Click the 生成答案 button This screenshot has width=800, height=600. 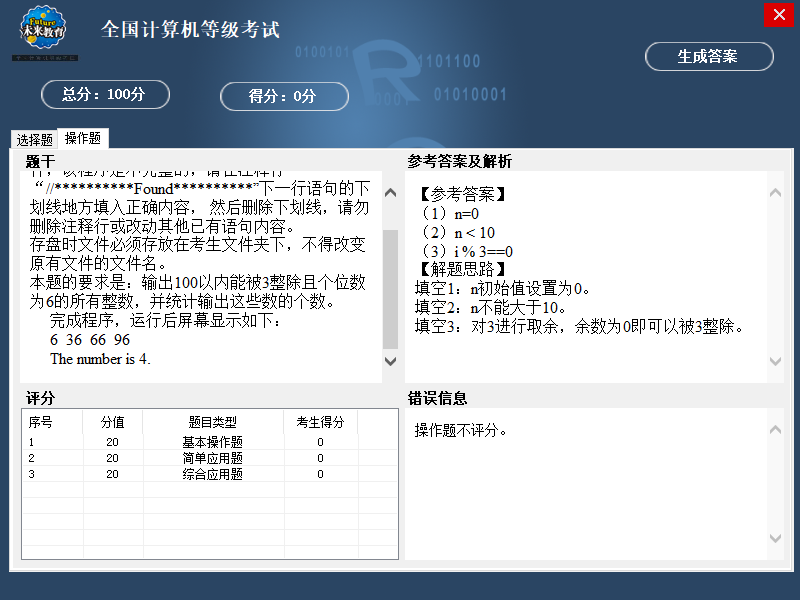tap(709, 57)
